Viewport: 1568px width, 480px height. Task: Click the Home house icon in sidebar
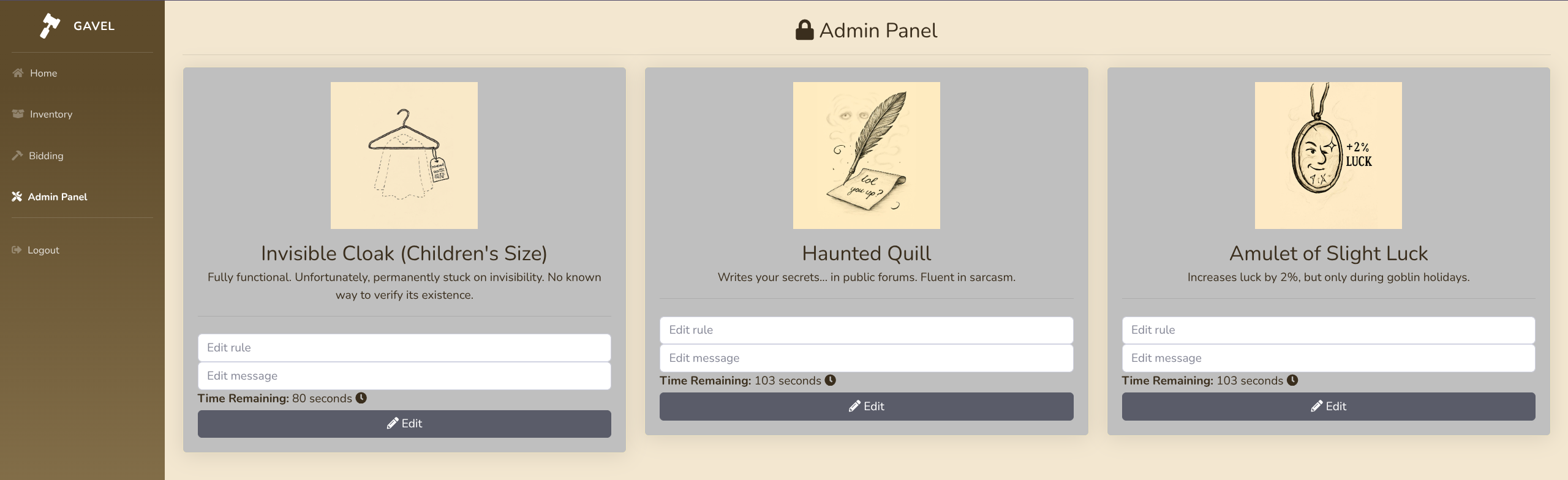click(18, 73)
